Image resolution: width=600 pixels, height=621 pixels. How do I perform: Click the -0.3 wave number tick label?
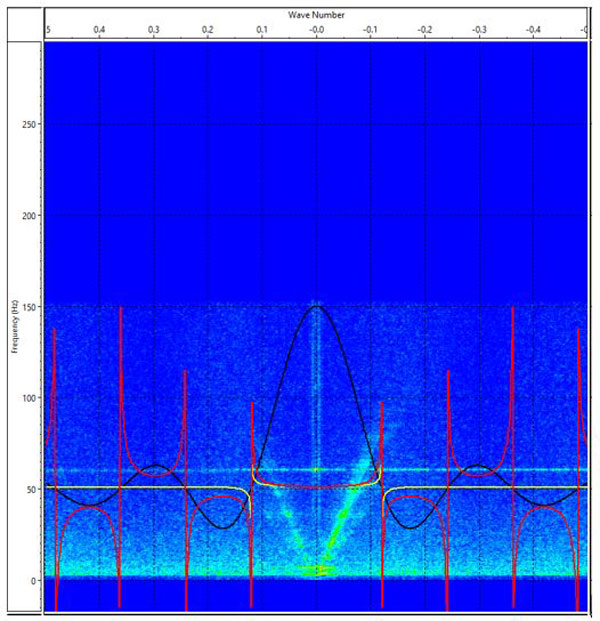pos(479,31)
